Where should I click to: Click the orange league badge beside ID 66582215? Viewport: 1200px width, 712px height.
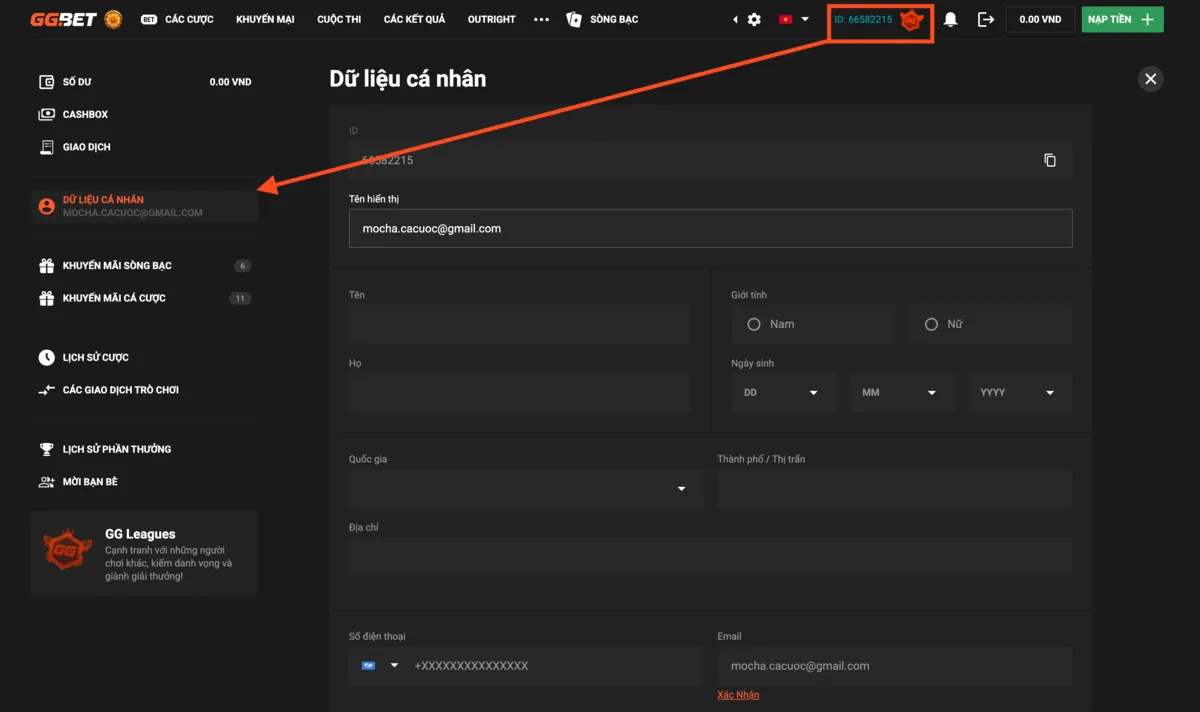point(910,20)
